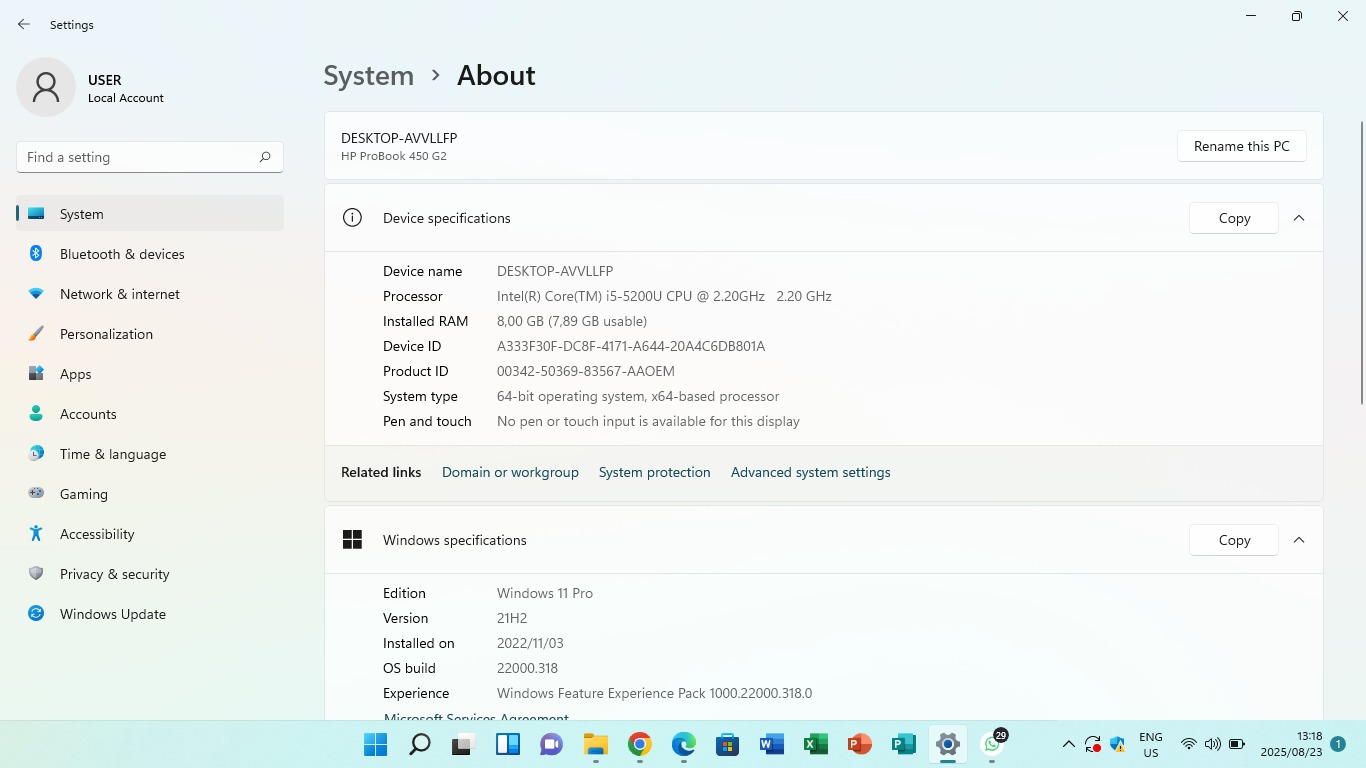Collapse the Windows specifications section

tap(1299, 540)
